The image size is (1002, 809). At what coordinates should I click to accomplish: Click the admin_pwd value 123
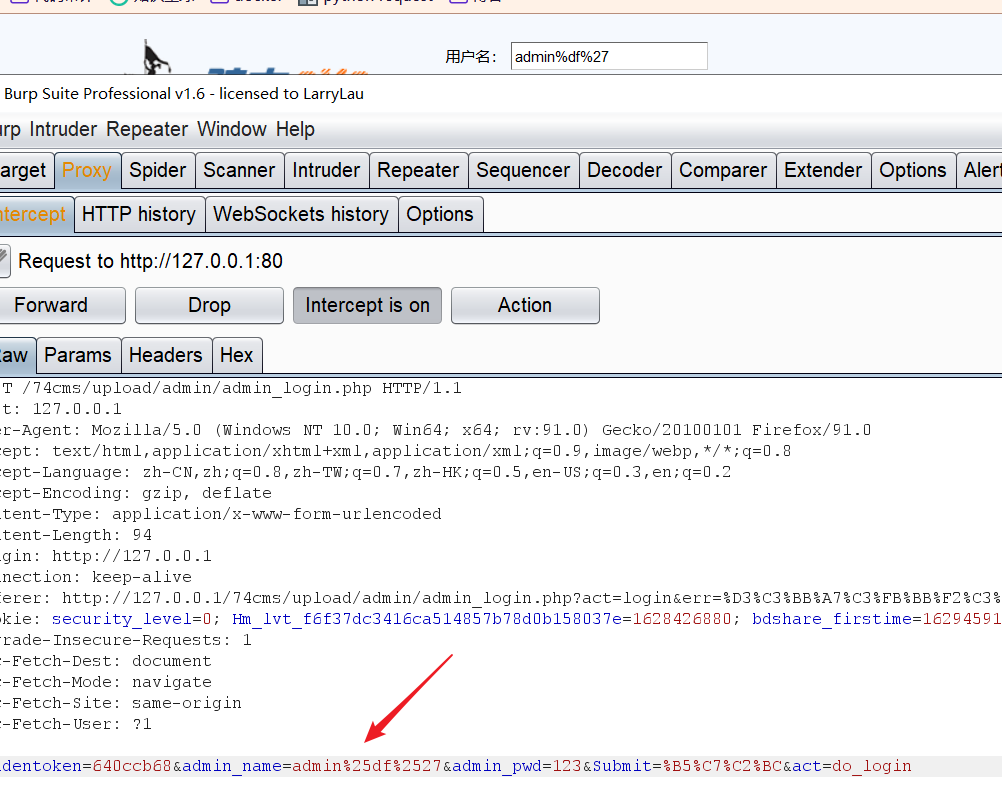(x=567, y=766)
